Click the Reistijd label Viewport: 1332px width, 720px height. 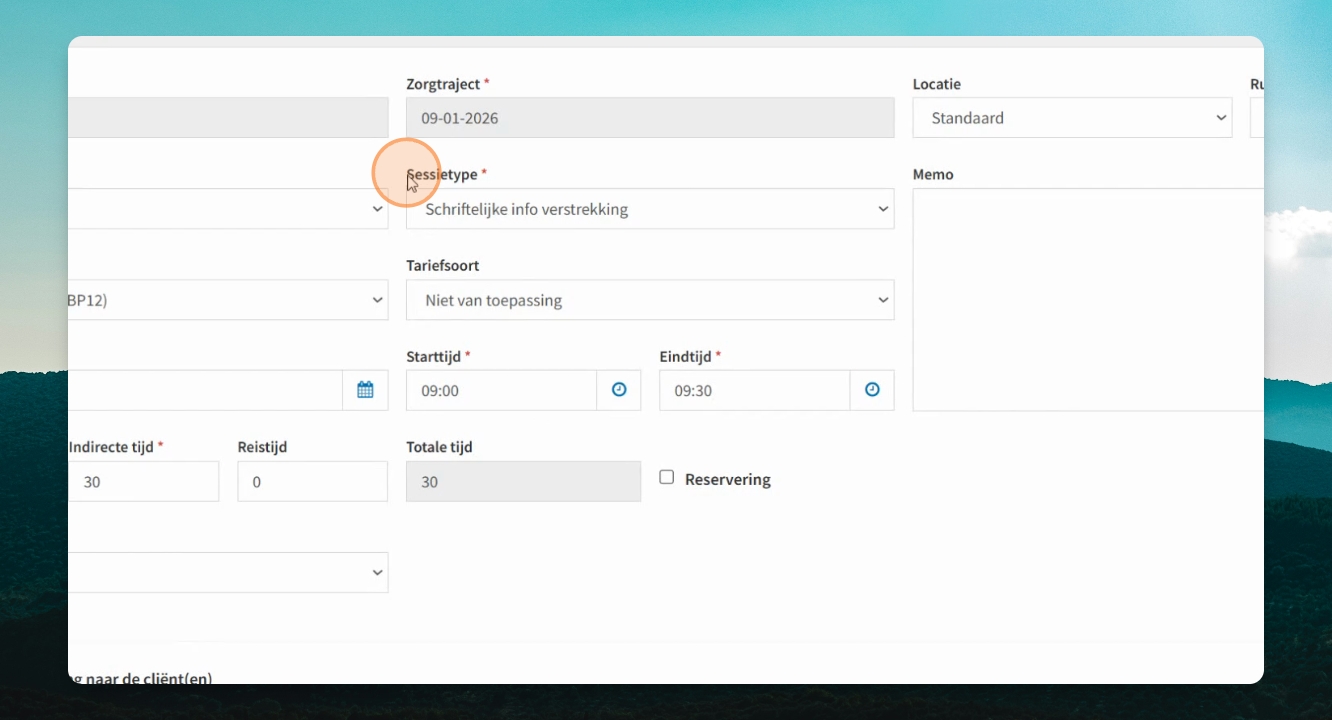point(262,447)
